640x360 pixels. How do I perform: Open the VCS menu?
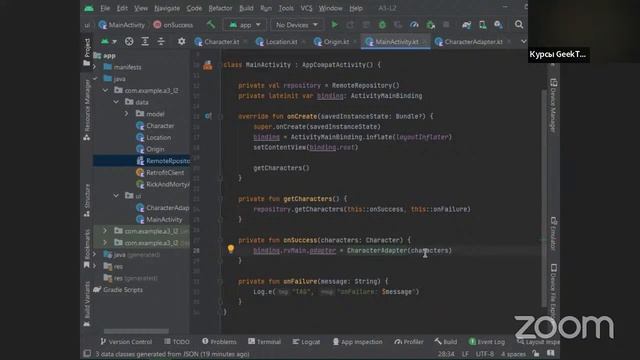pos(307,8)
